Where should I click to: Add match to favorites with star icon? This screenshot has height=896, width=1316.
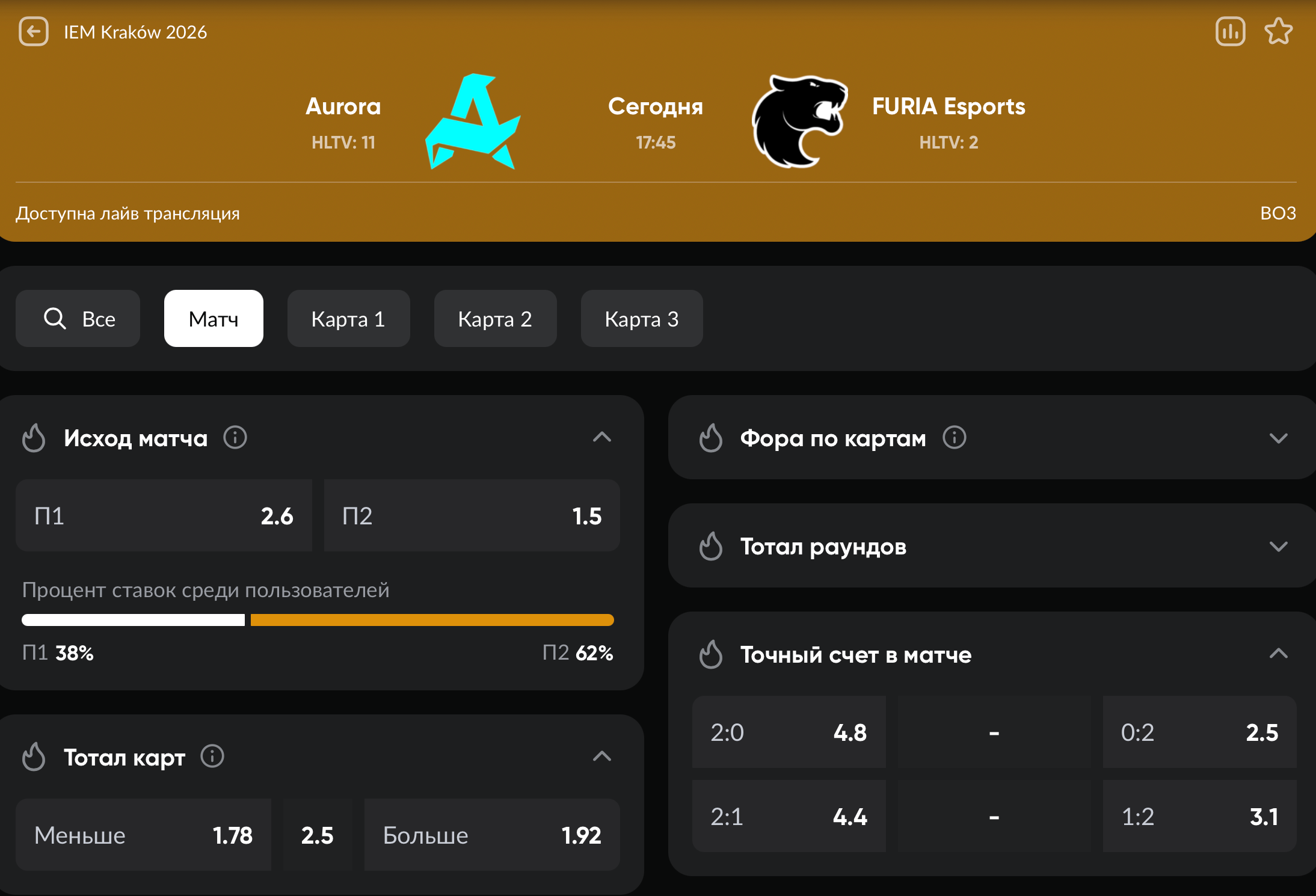click(x=1278, y=31)
